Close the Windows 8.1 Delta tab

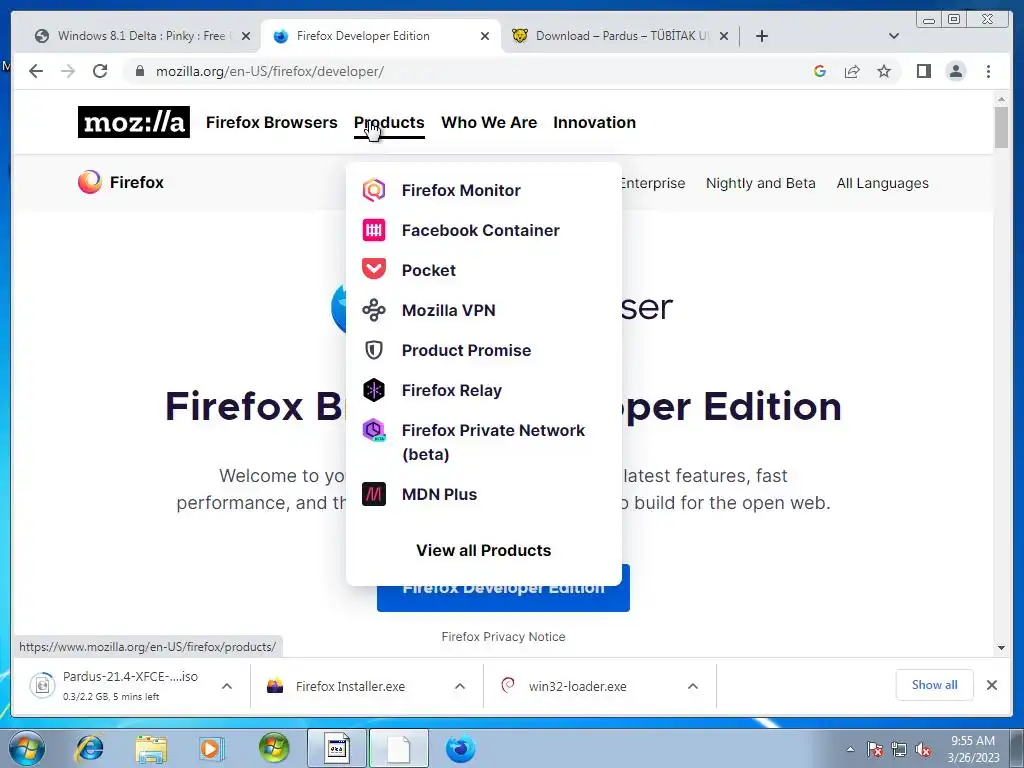[x=246, y=36]
